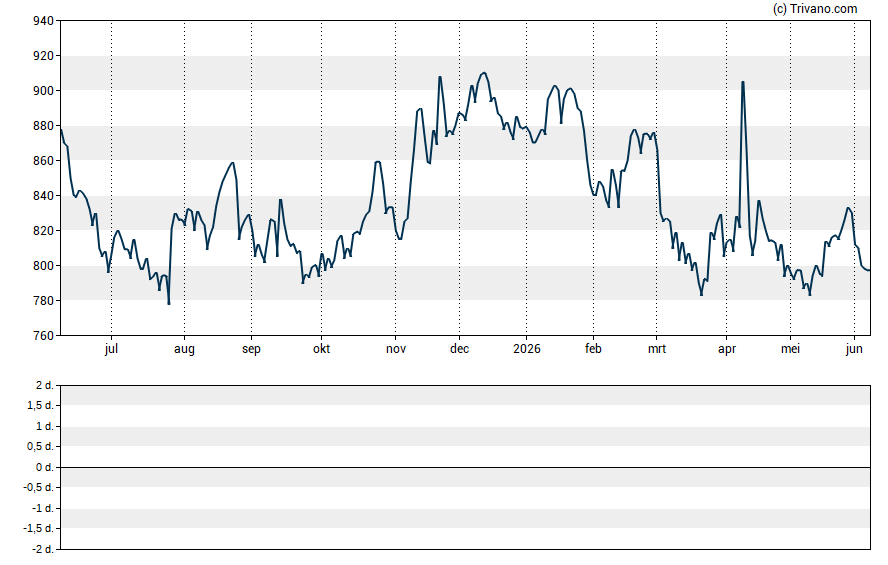Click the 820 price axis value
The height and width of the screenshot is (565, 888).
[x=43, y=231]
